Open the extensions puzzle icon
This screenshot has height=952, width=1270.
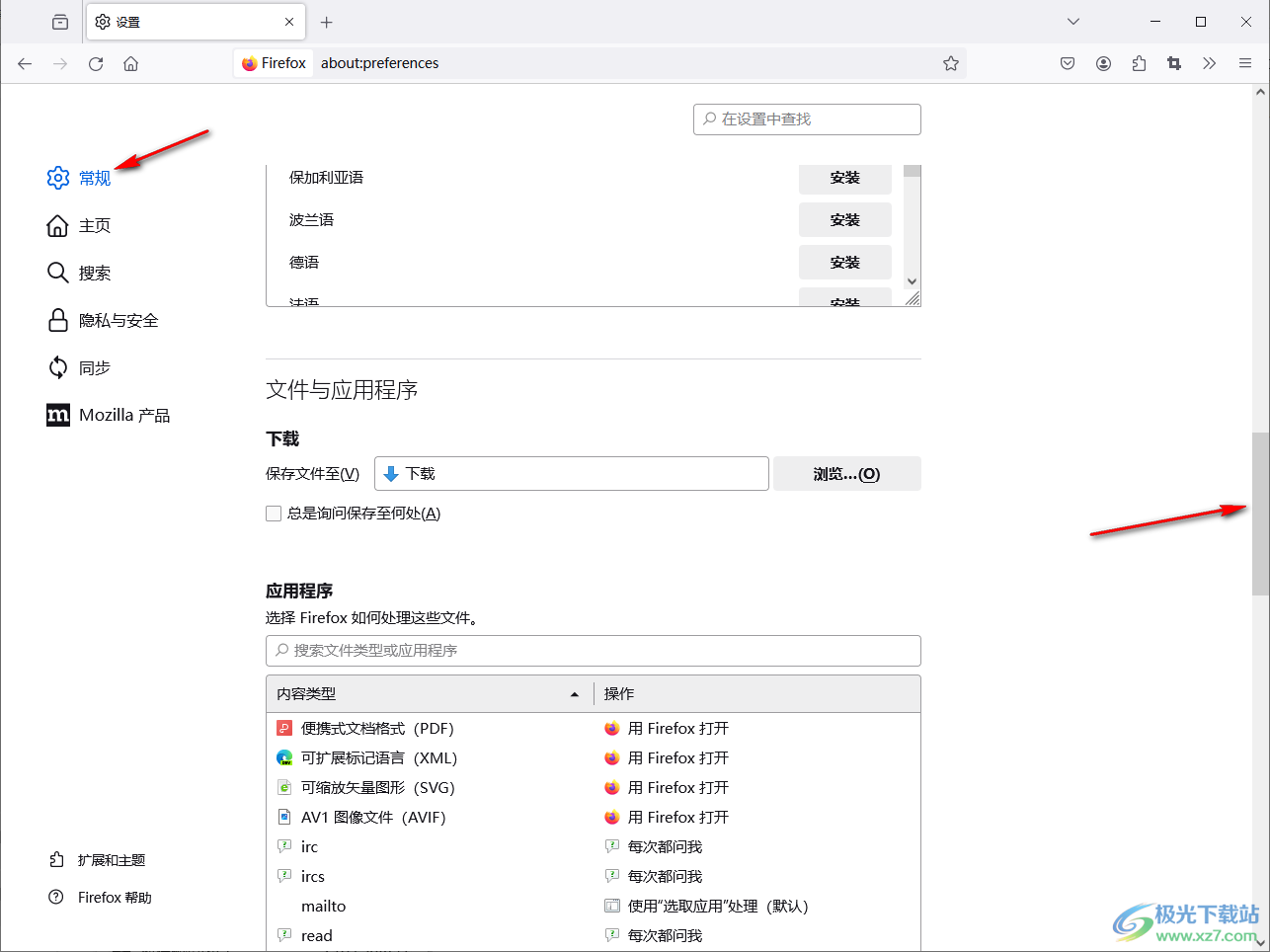pos(1139,63)
